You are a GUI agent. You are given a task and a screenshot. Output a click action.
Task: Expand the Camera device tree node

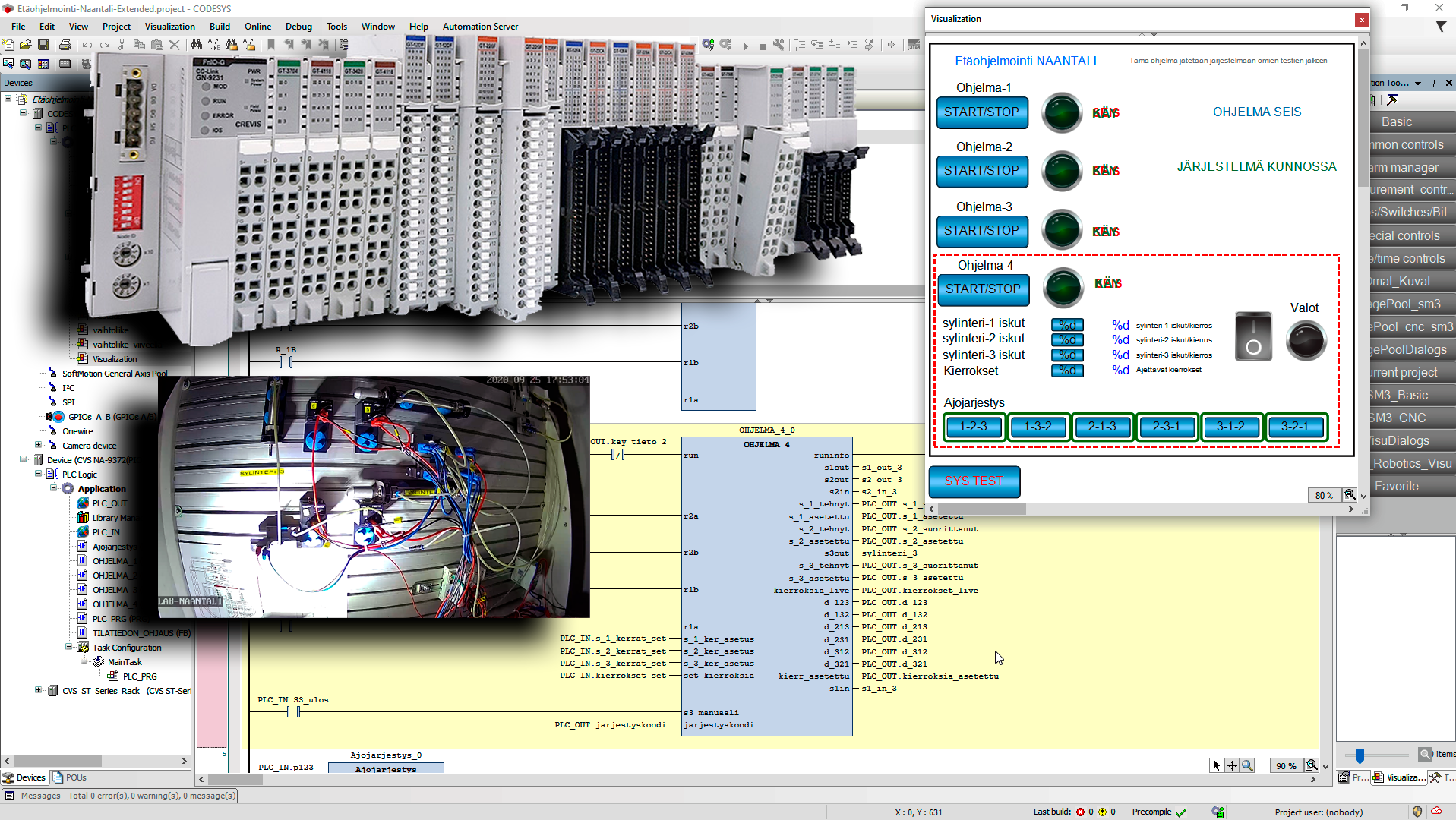point(39,445)
